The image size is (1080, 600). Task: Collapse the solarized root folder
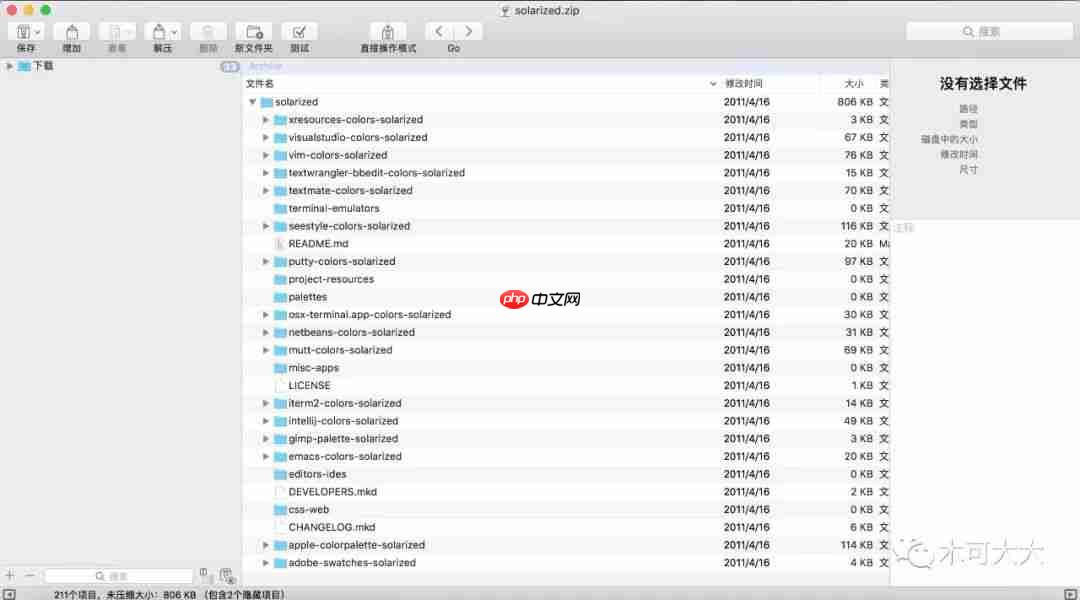253,102
